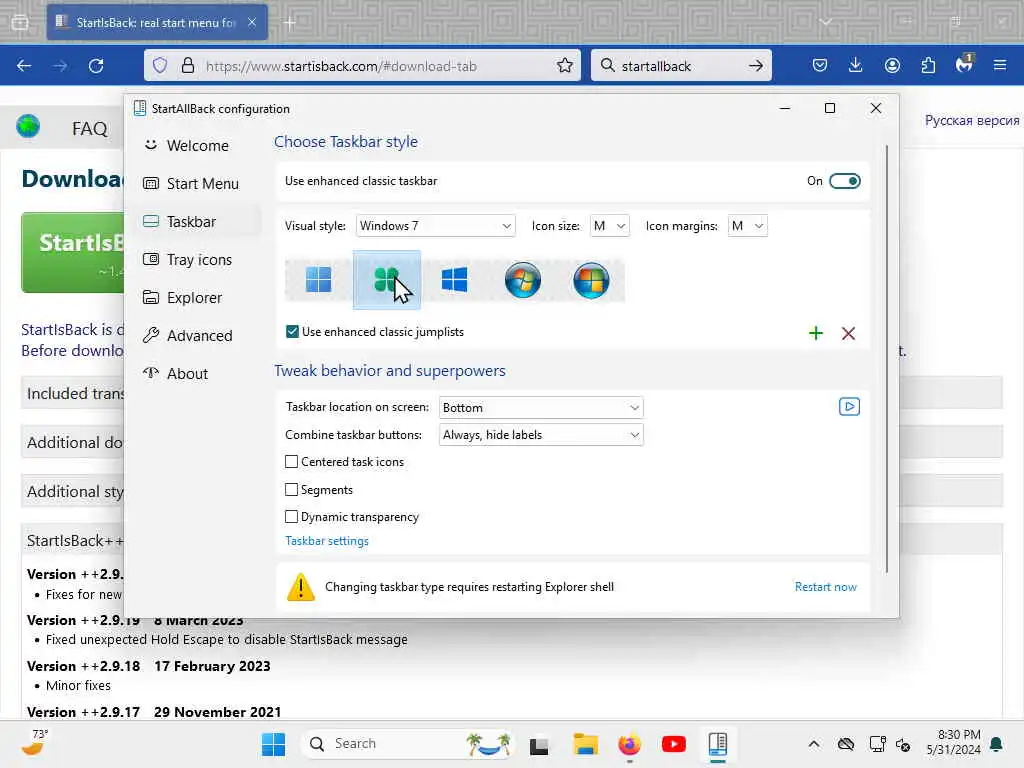1024x768 pixels.
Task: Open Windows Start button on the taskbar
Action: (x=273, y=744)
